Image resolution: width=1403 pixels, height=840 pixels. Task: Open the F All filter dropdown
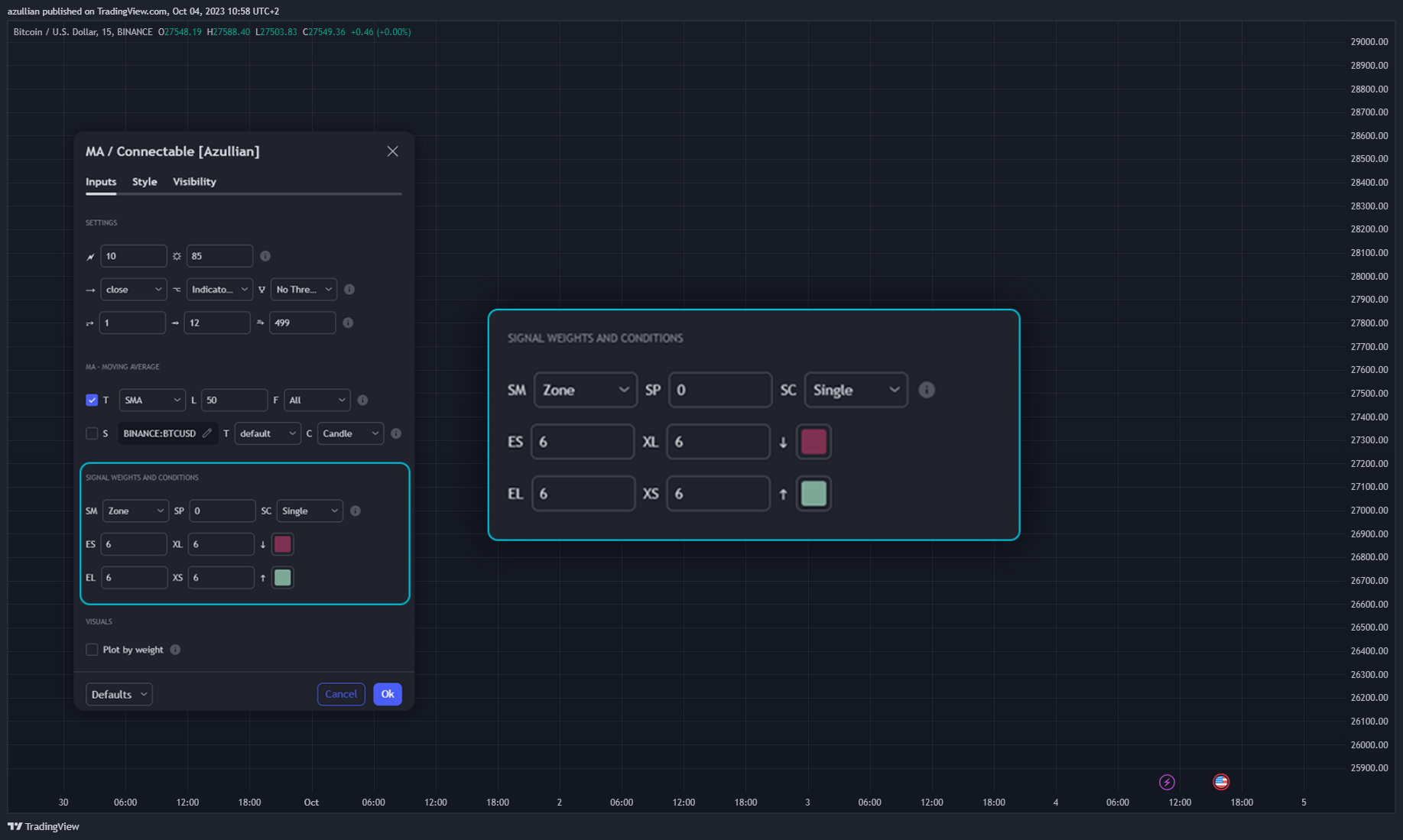[x=317, y=400]
